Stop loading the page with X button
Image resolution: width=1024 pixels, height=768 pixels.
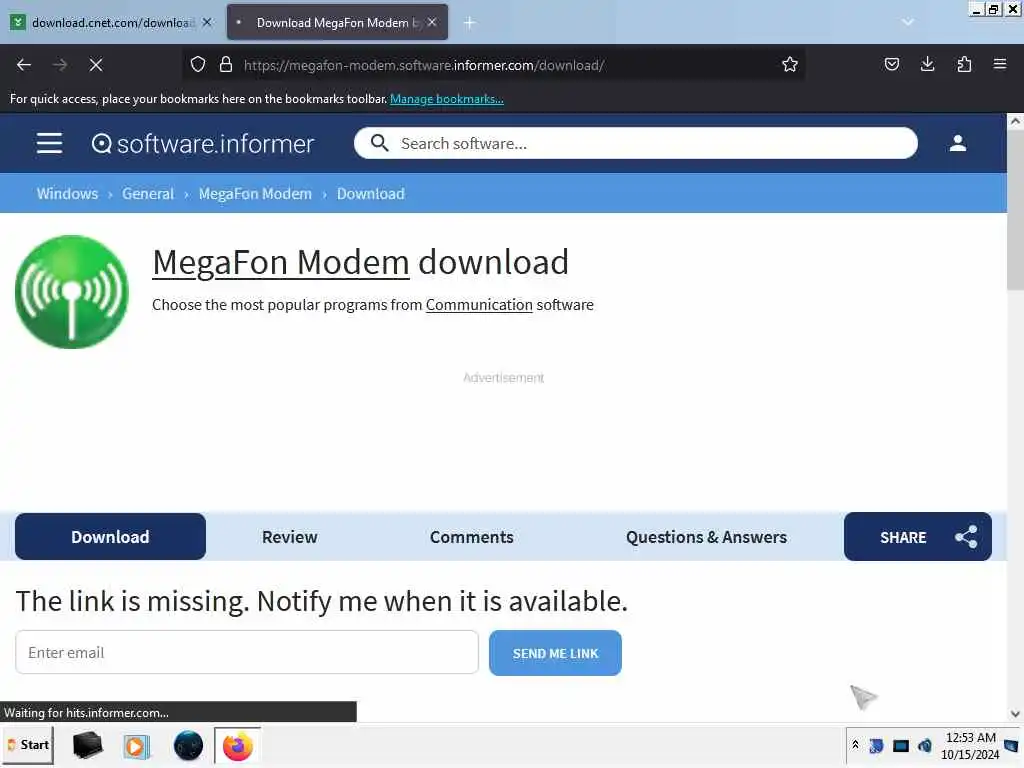coord(95,65)
